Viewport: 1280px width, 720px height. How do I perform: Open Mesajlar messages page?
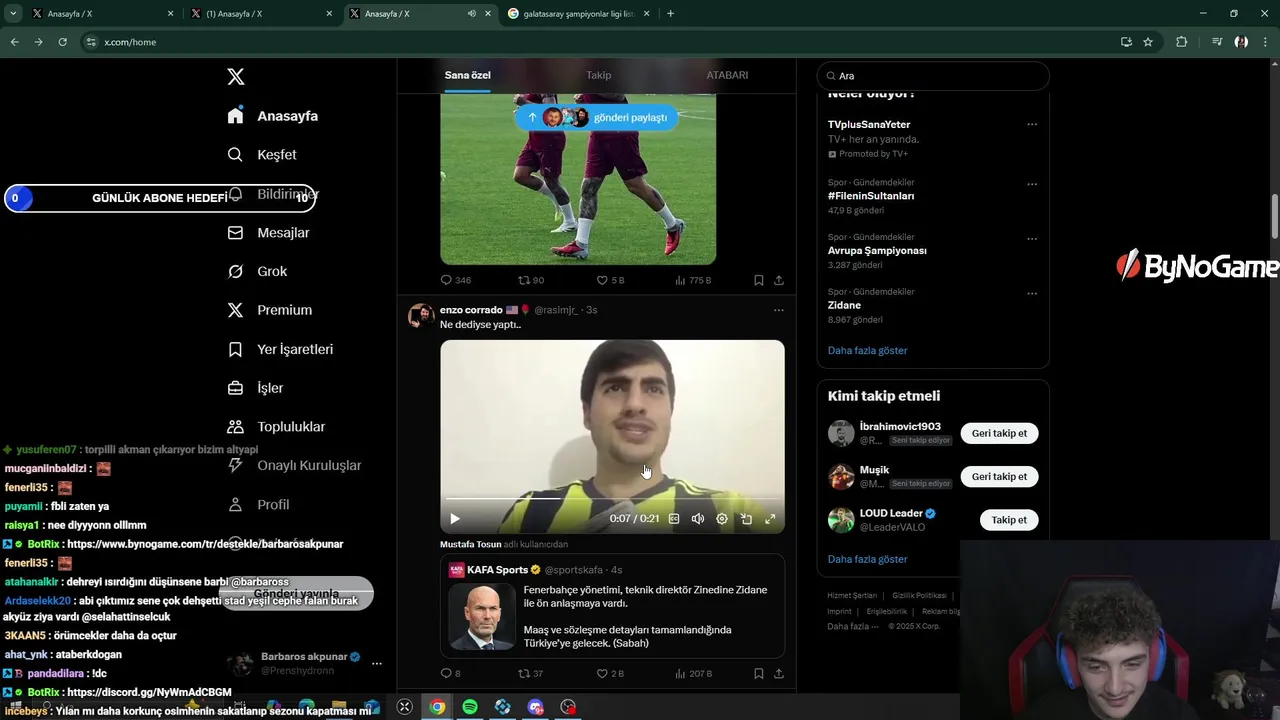(x=269, y=233)
